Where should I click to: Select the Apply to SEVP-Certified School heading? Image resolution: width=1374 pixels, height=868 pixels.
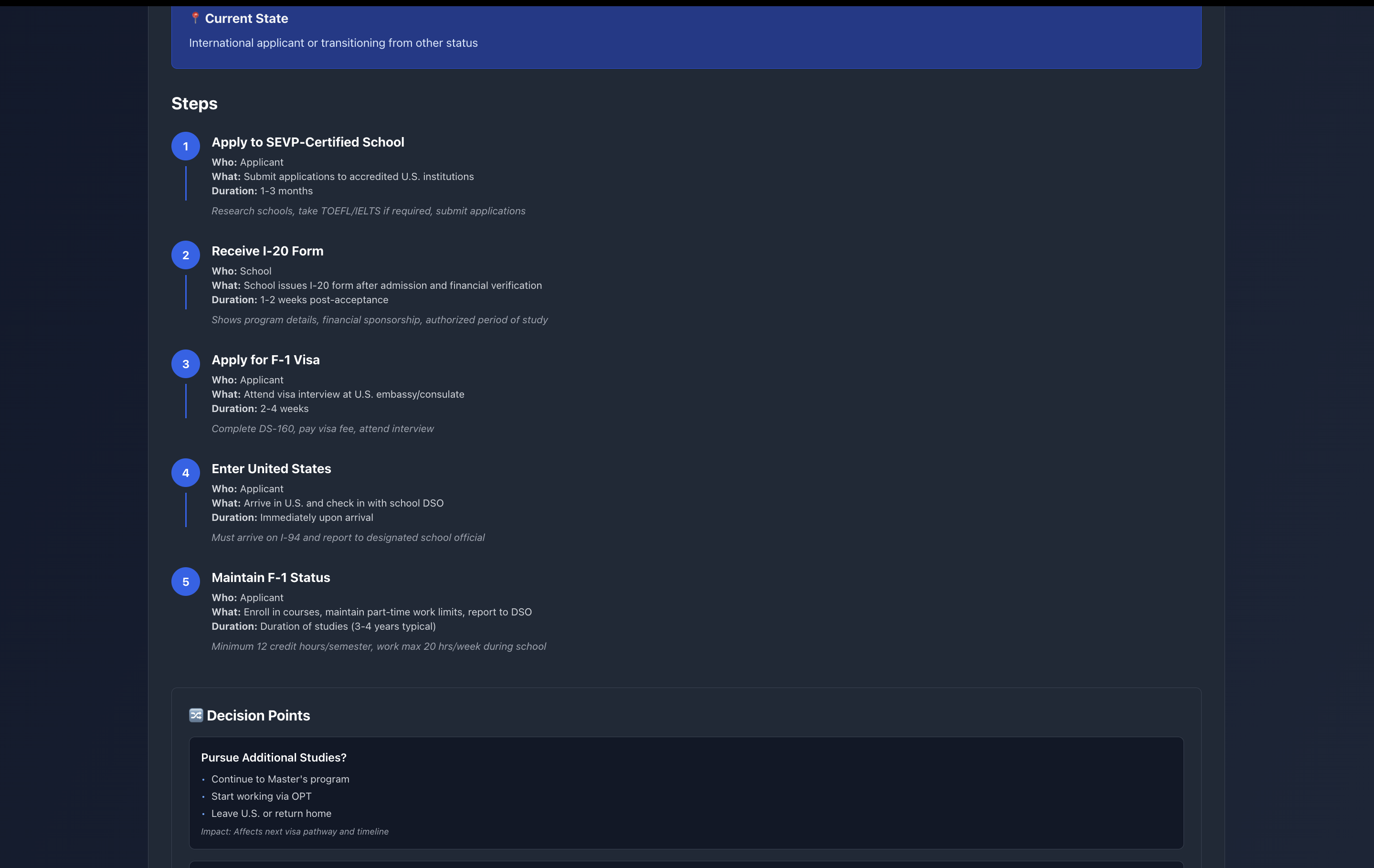307,142
